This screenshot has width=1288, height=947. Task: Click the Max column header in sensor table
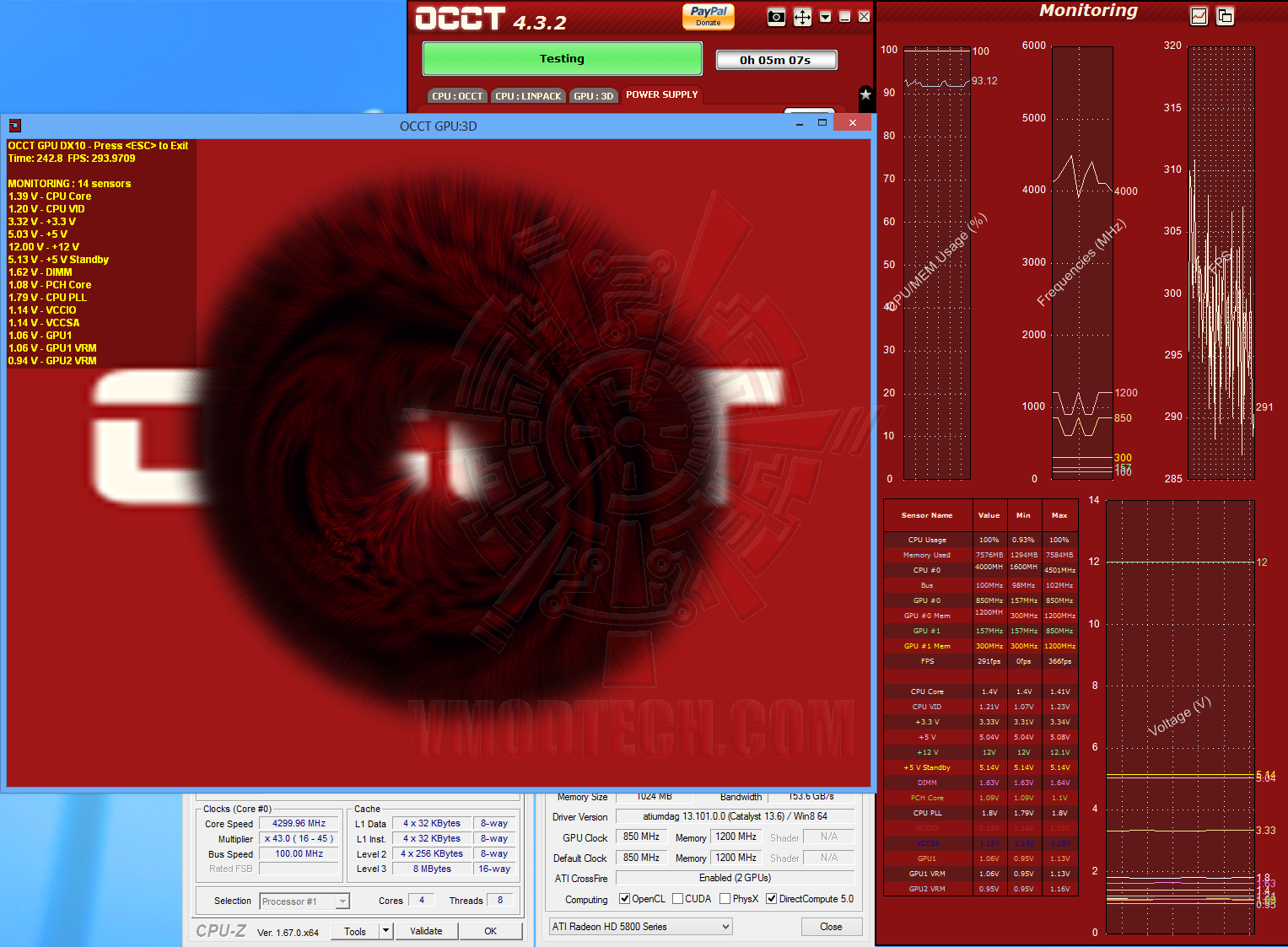(1059, 515)
